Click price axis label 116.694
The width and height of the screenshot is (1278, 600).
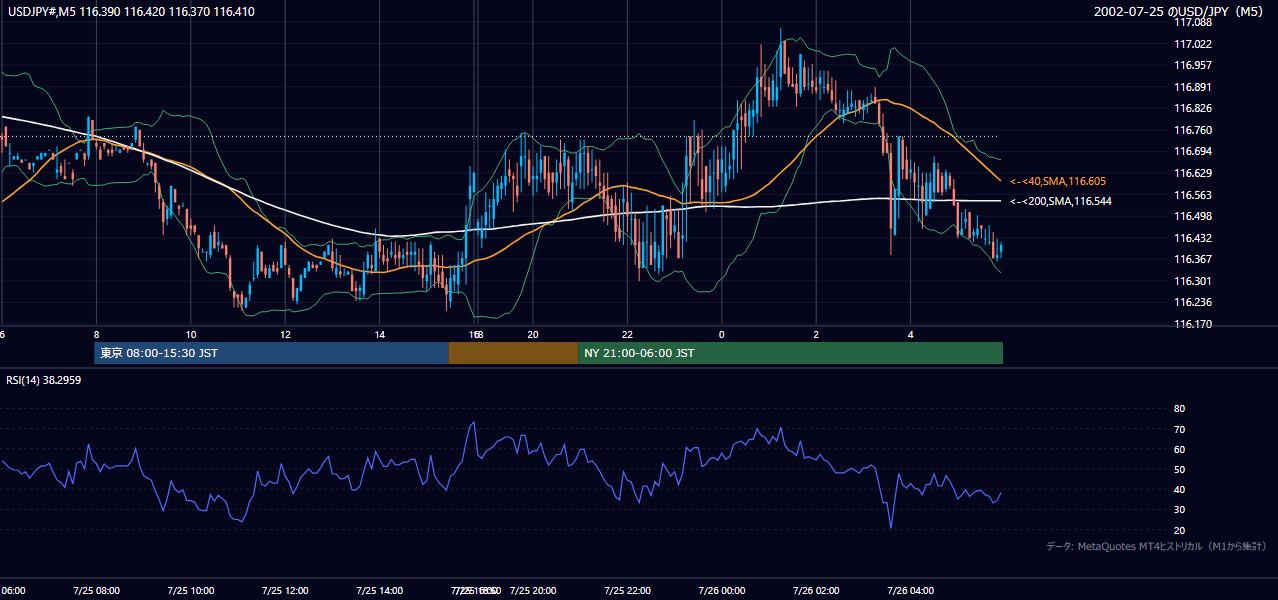pos(1192,151)
